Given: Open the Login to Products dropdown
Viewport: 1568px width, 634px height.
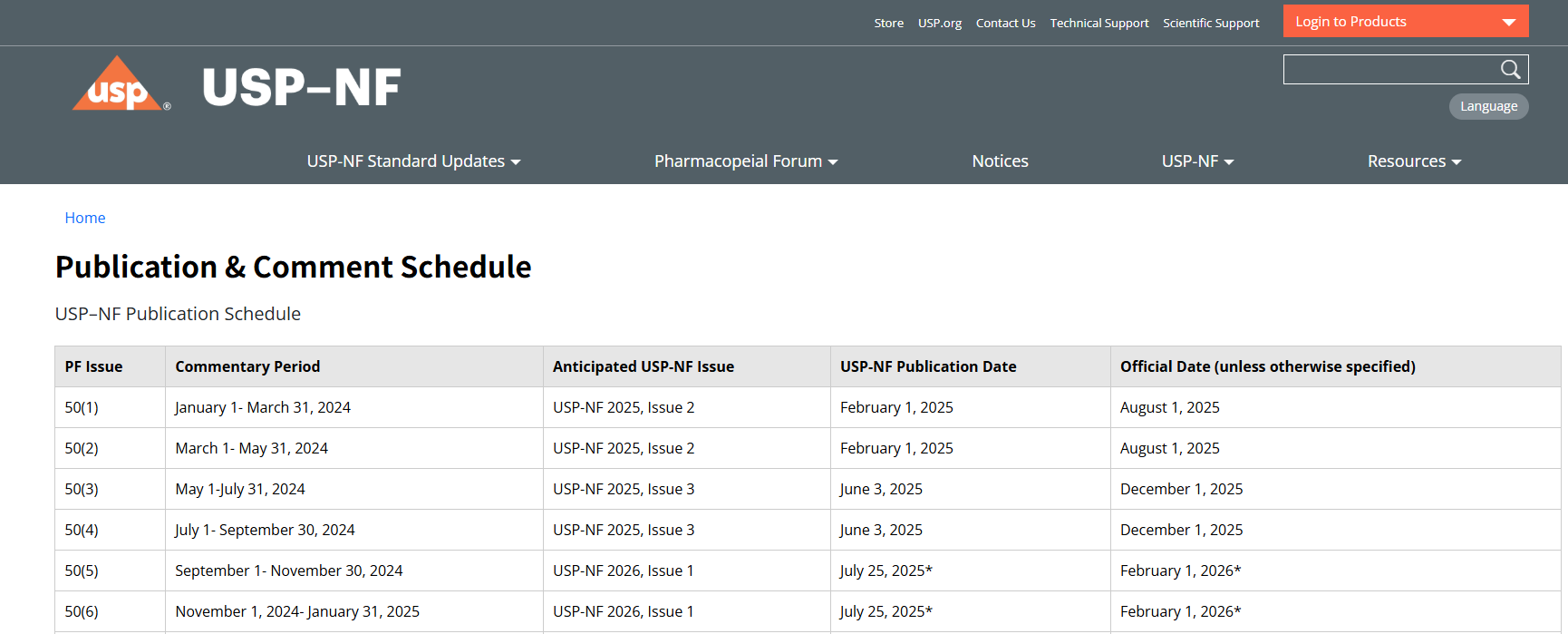Looking at the screenshot, I should coord(1406,21).
